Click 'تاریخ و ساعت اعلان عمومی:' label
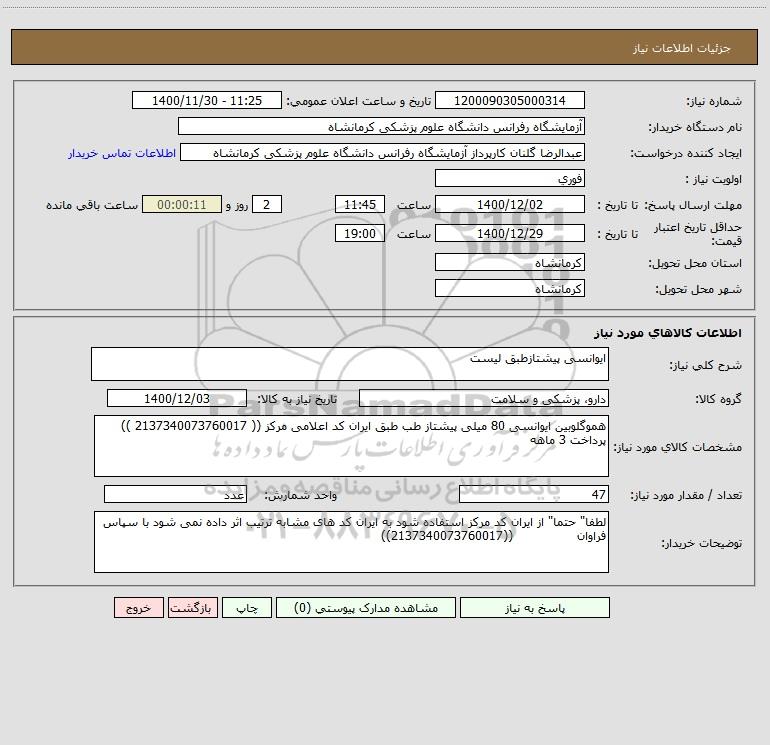This screenshot has width=770, height=745. tap(358, 101)
